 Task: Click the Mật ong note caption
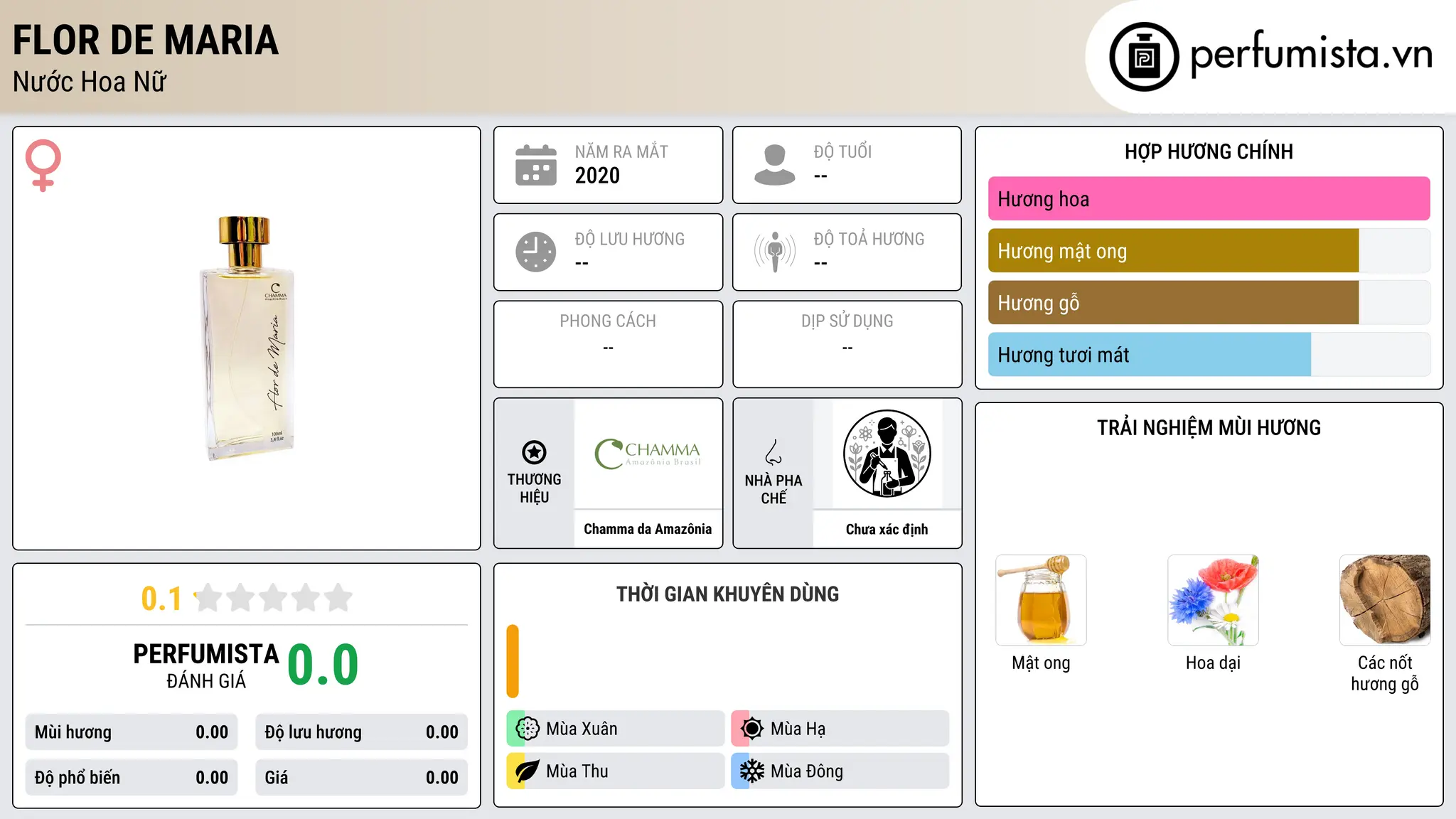point(1041,663)
